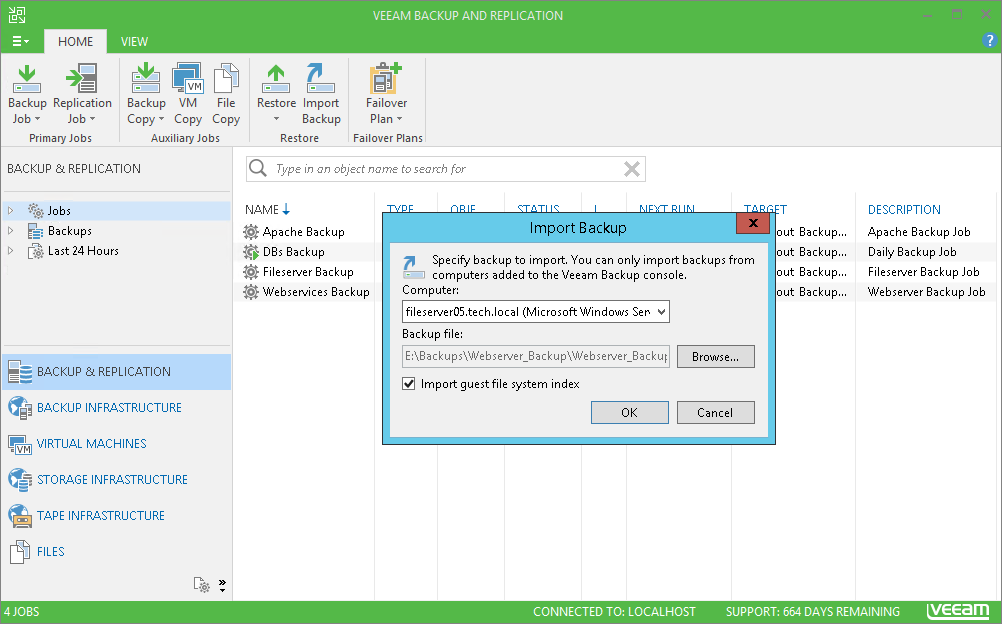Toggle Import guest file system index checkbox
Screen dimensions: 1002x624
(409, 384)
